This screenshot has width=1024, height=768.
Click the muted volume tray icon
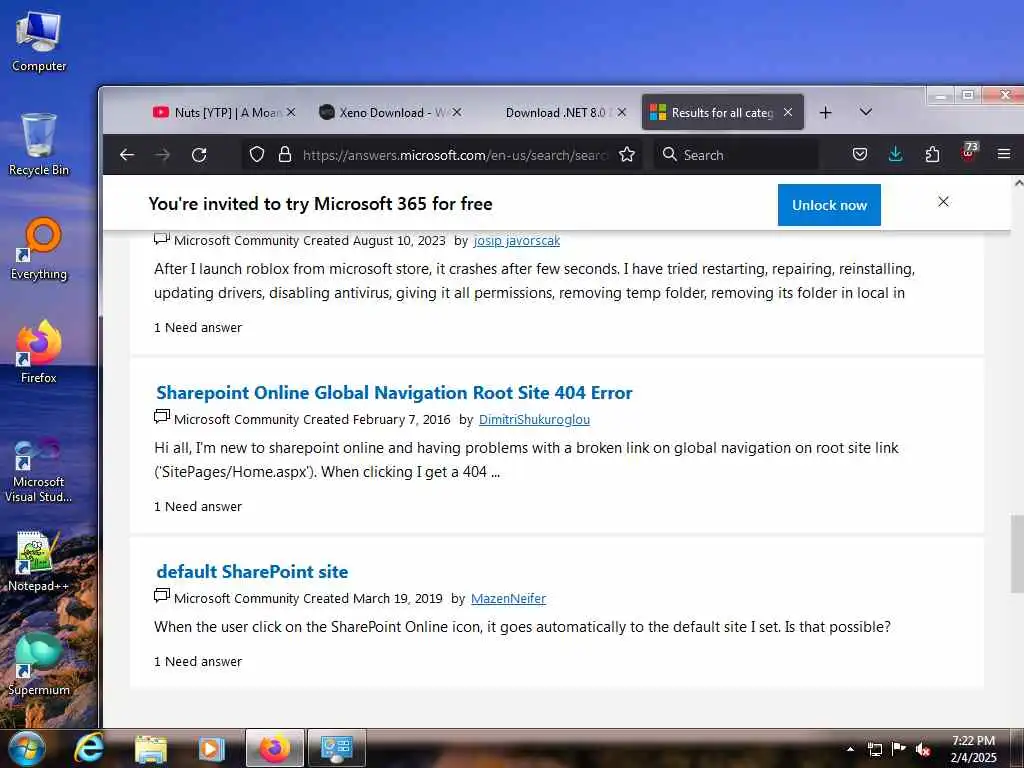pos(923,750)
